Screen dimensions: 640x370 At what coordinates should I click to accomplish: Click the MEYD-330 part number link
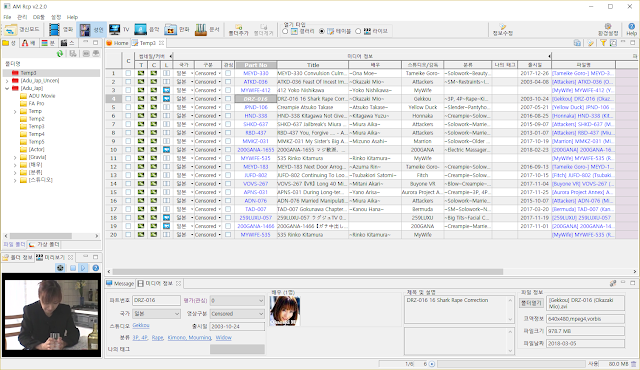[x=256, y=73]
